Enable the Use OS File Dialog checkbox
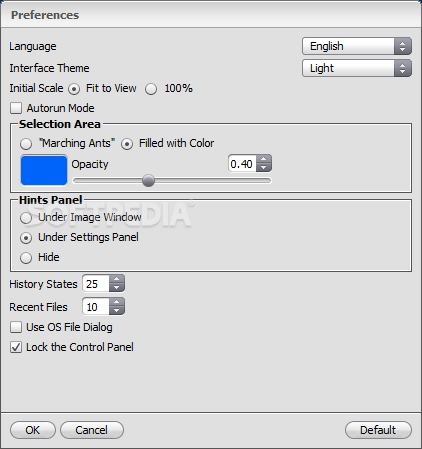 (16, 327)
